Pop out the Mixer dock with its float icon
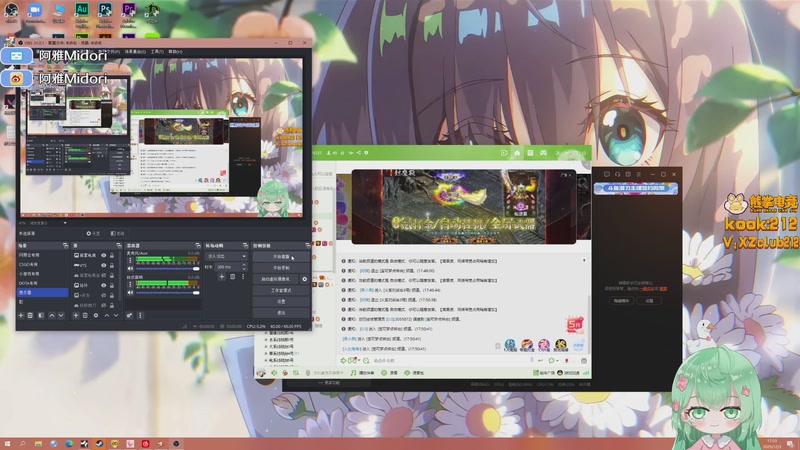Viewport: 800px width, 450px height. (198, 246)
